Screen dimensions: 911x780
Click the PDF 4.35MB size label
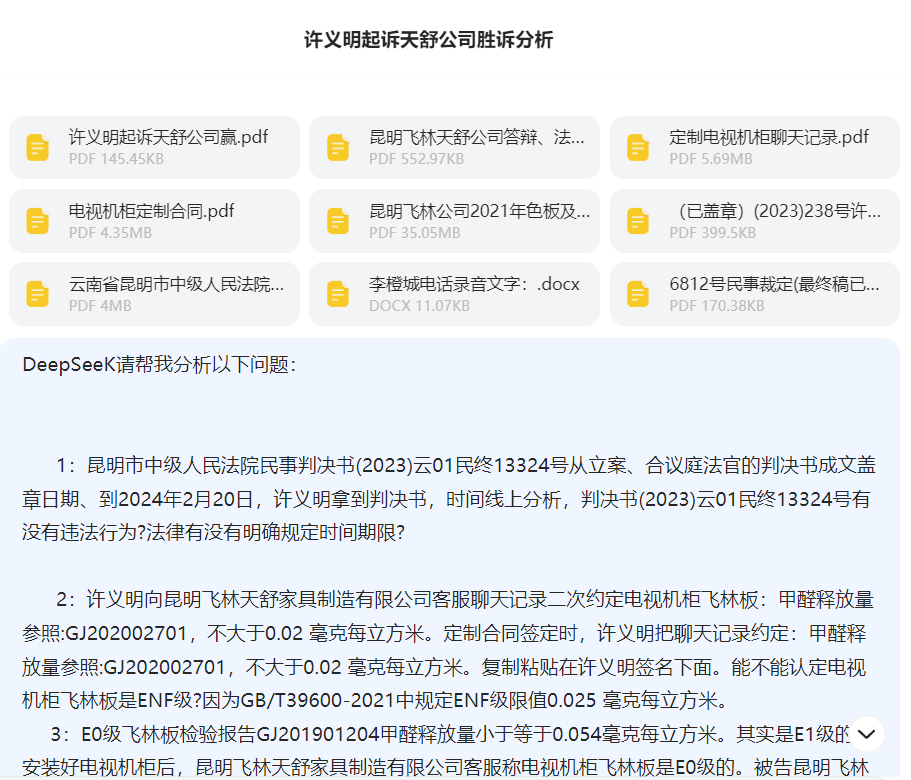[110, 233]
